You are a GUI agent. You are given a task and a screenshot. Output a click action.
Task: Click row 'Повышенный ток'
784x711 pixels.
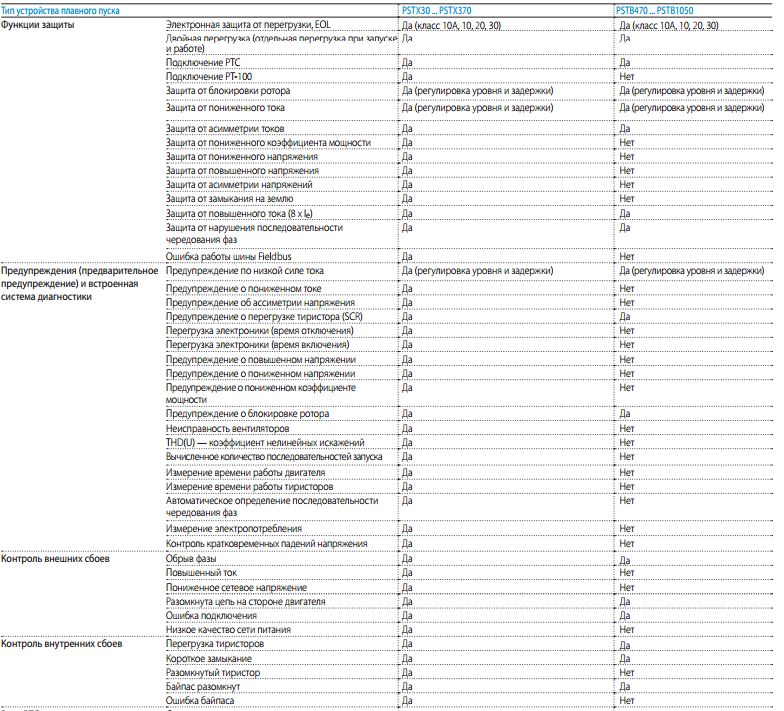pos(202,572)
